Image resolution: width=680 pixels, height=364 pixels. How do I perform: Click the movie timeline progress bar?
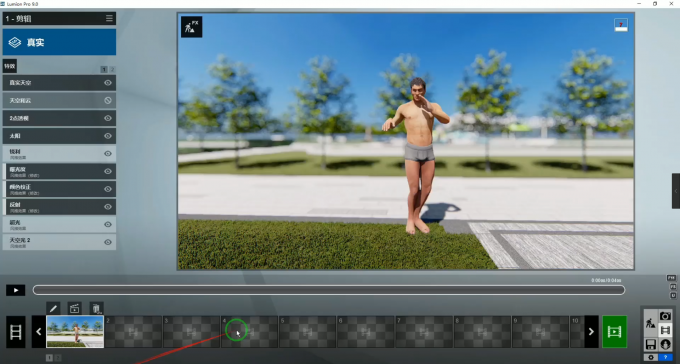point(329,290)
